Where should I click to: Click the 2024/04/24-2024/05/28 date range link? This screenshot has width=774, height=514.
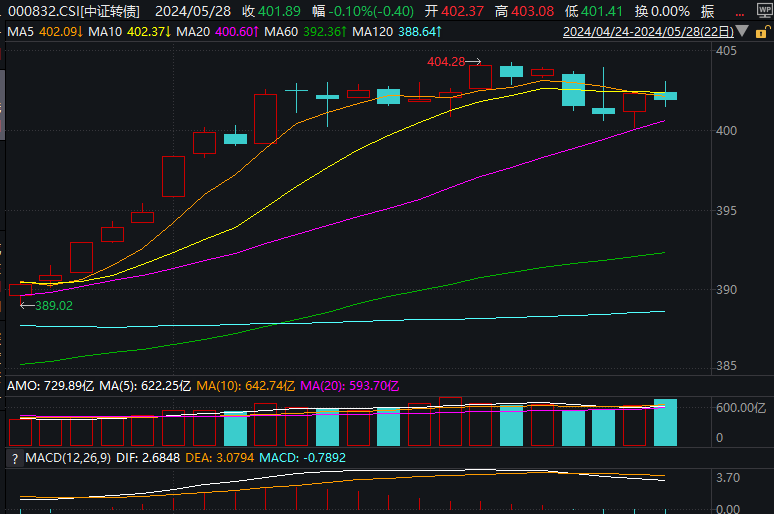(653, 31)
